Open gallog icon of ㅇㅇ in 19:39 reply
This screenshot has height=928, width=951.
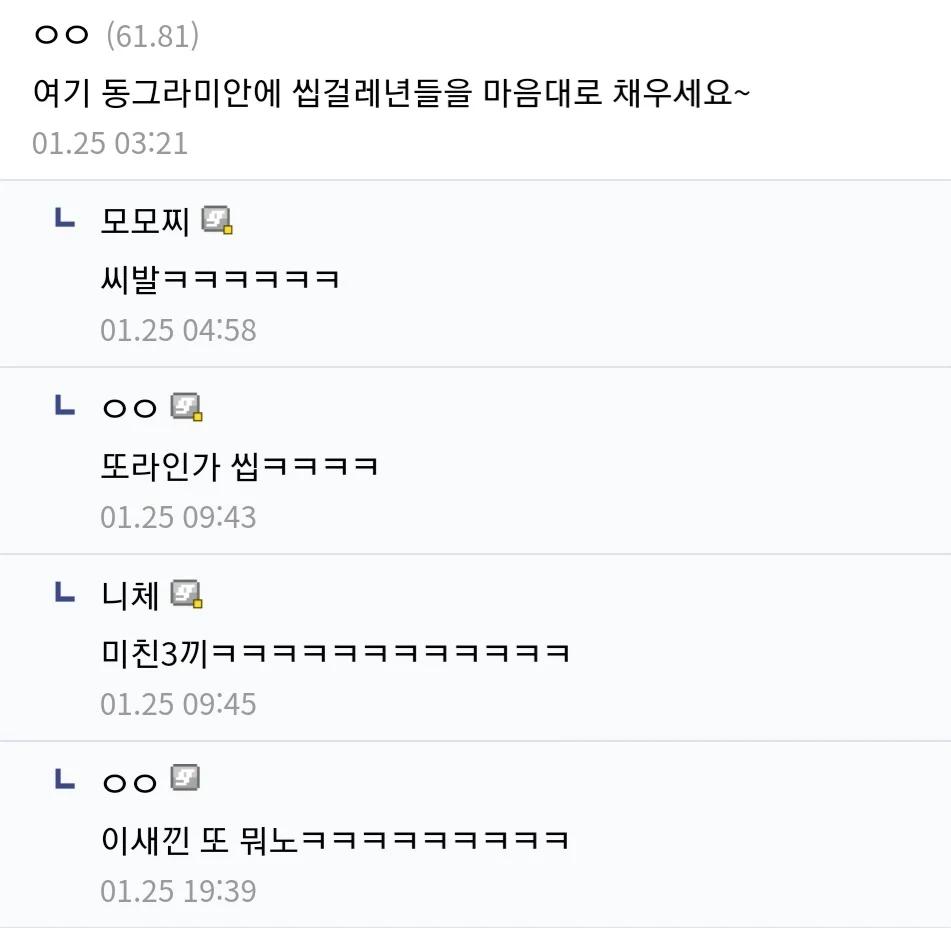point(185,778)
